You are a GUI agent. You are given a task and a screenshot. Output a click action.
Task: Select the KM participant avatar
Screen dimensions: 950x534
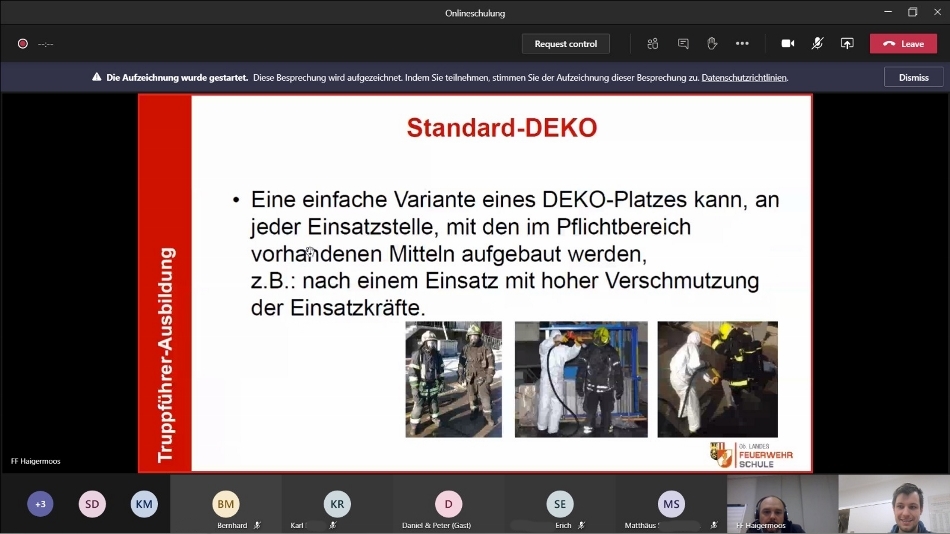pos(144,504)
